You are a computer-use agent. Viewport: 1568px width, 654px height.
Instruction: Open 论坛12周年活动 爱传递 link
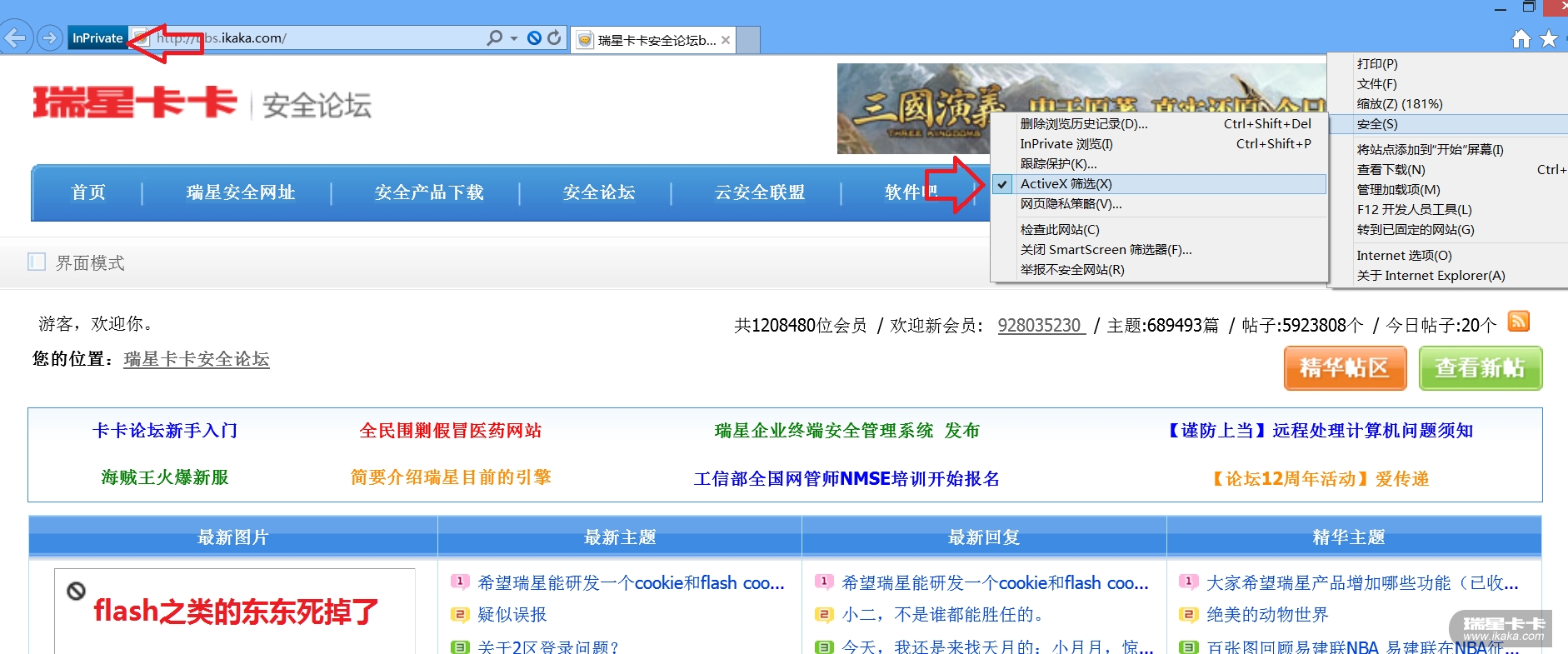pyautogui.click(x=1320, y=479)
